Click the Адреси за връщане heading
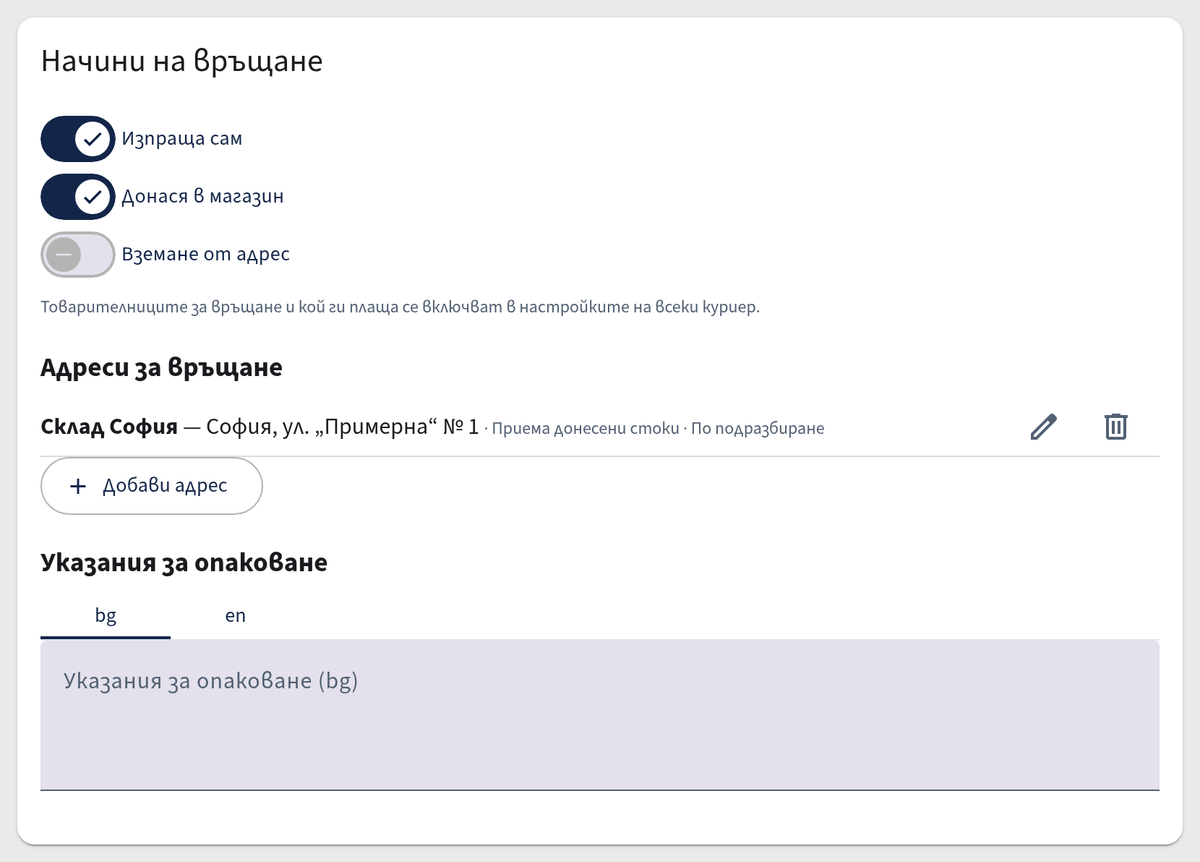The height and width of the screenshot is (862, 1200). click(x=162, y=367)
